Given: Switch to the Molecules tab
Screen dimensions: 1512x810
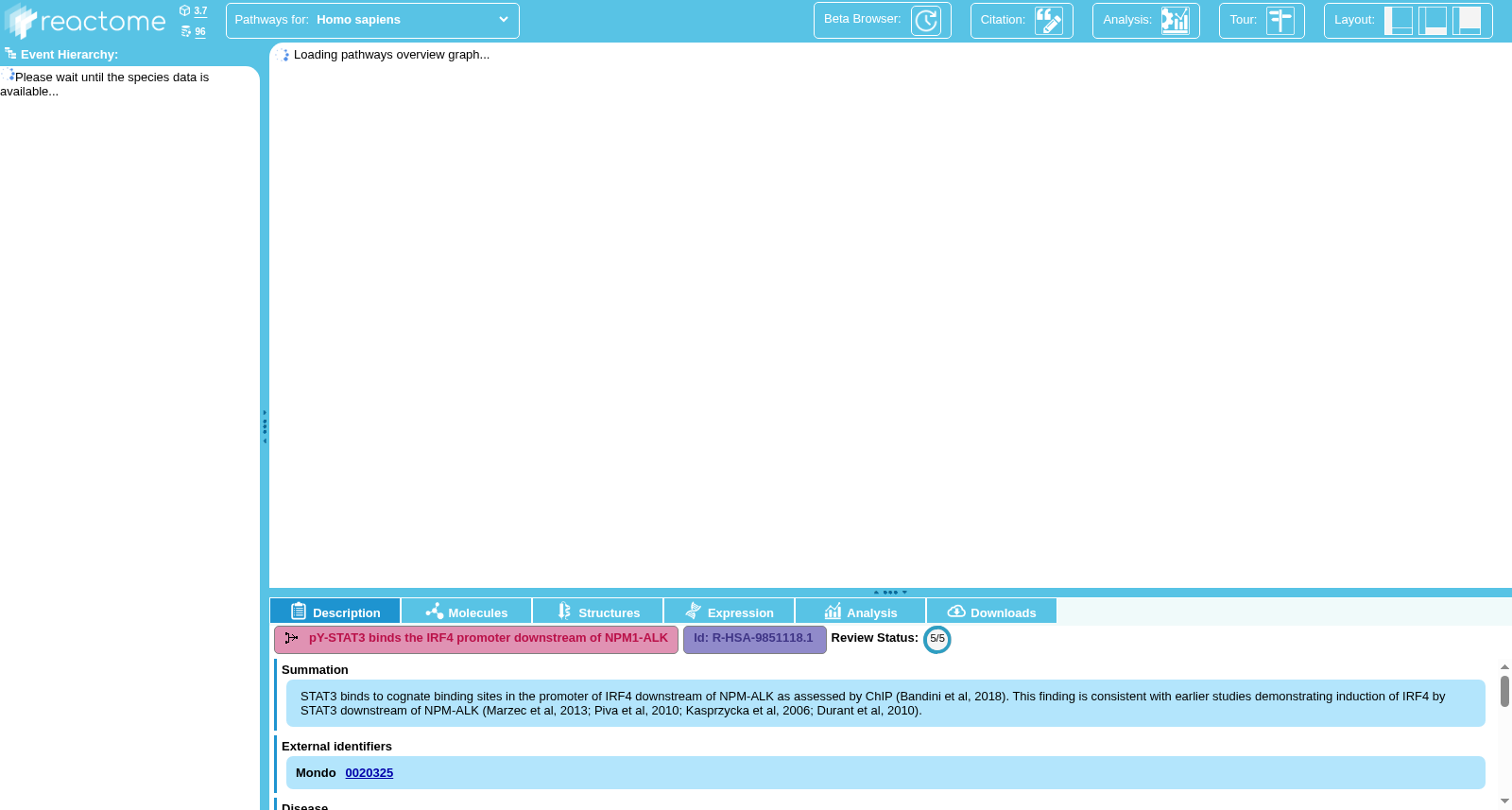Looking at the screenshot, I should (467, 612).
